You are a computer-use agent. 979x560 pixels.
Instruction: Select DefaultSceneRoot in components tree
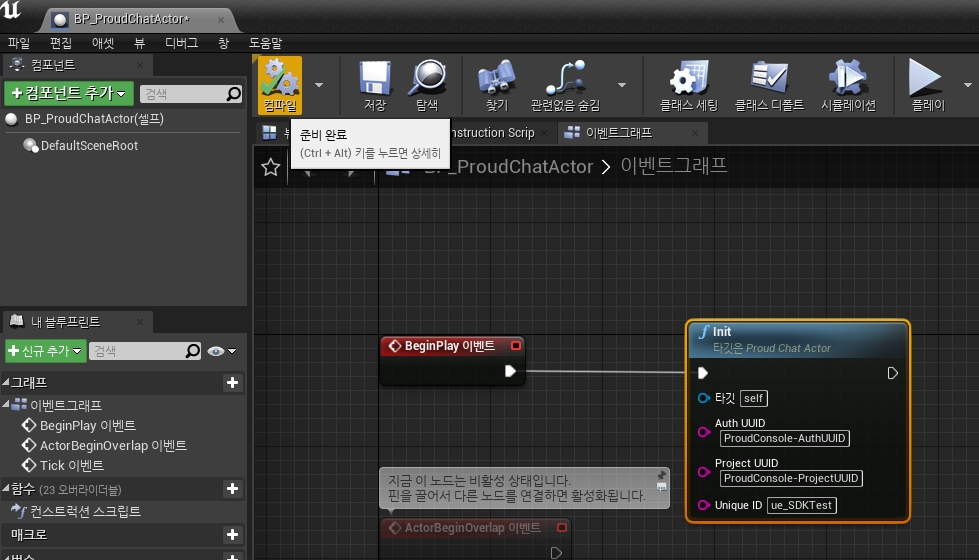(88, 146)
